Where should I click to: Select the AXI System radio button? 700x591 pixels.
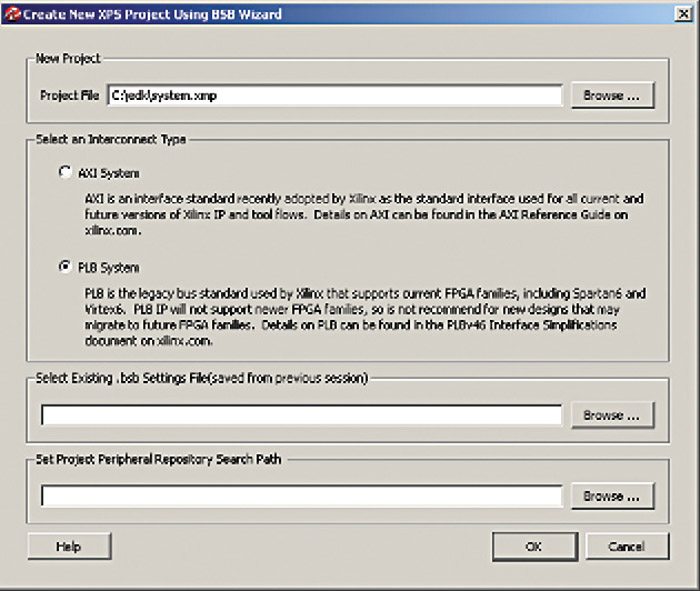pos(66,172)
